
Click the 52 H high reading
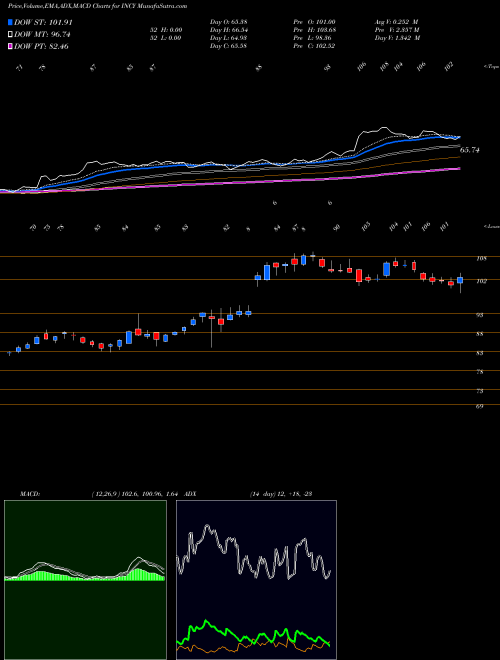(x=165, y=30)
